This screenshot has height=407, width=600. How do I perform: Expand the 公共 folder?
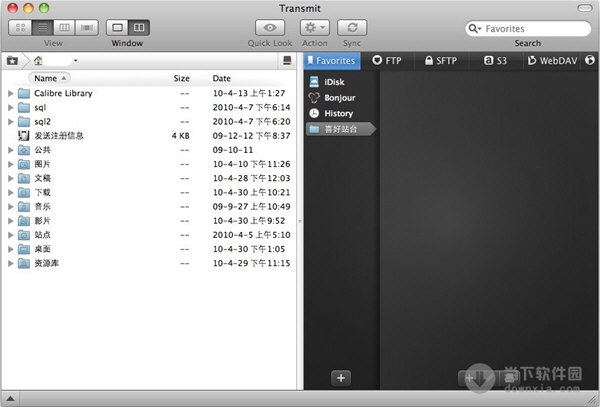coord(11,150)
